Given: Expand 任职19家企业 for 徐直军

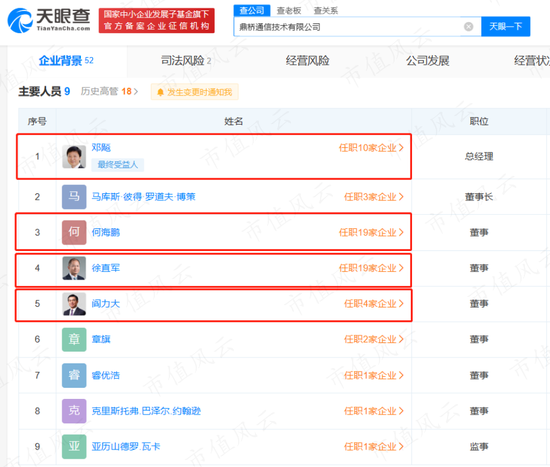Looking at the screenshot, I should click(371, 268).
